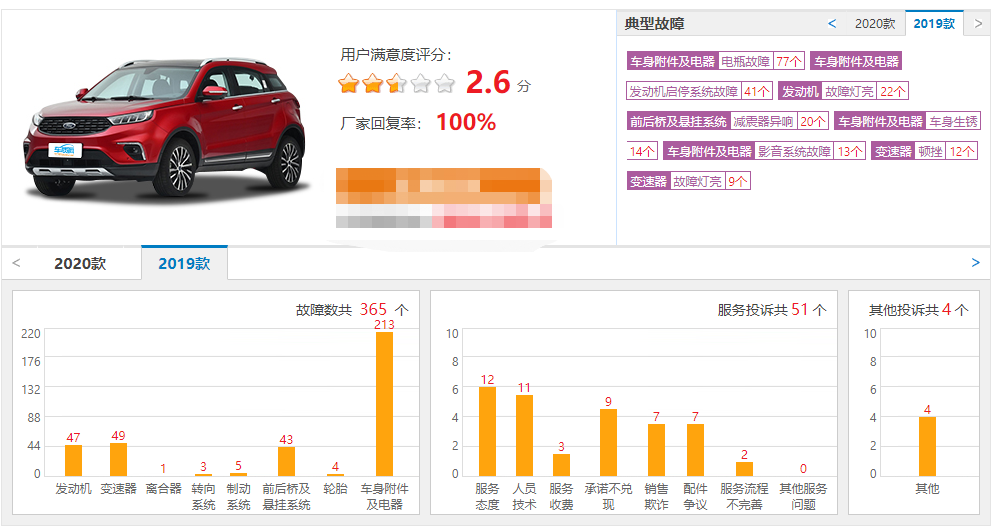Click the 典型故障 panel title
Screen dimensions: 991x527
pos(654,24)
